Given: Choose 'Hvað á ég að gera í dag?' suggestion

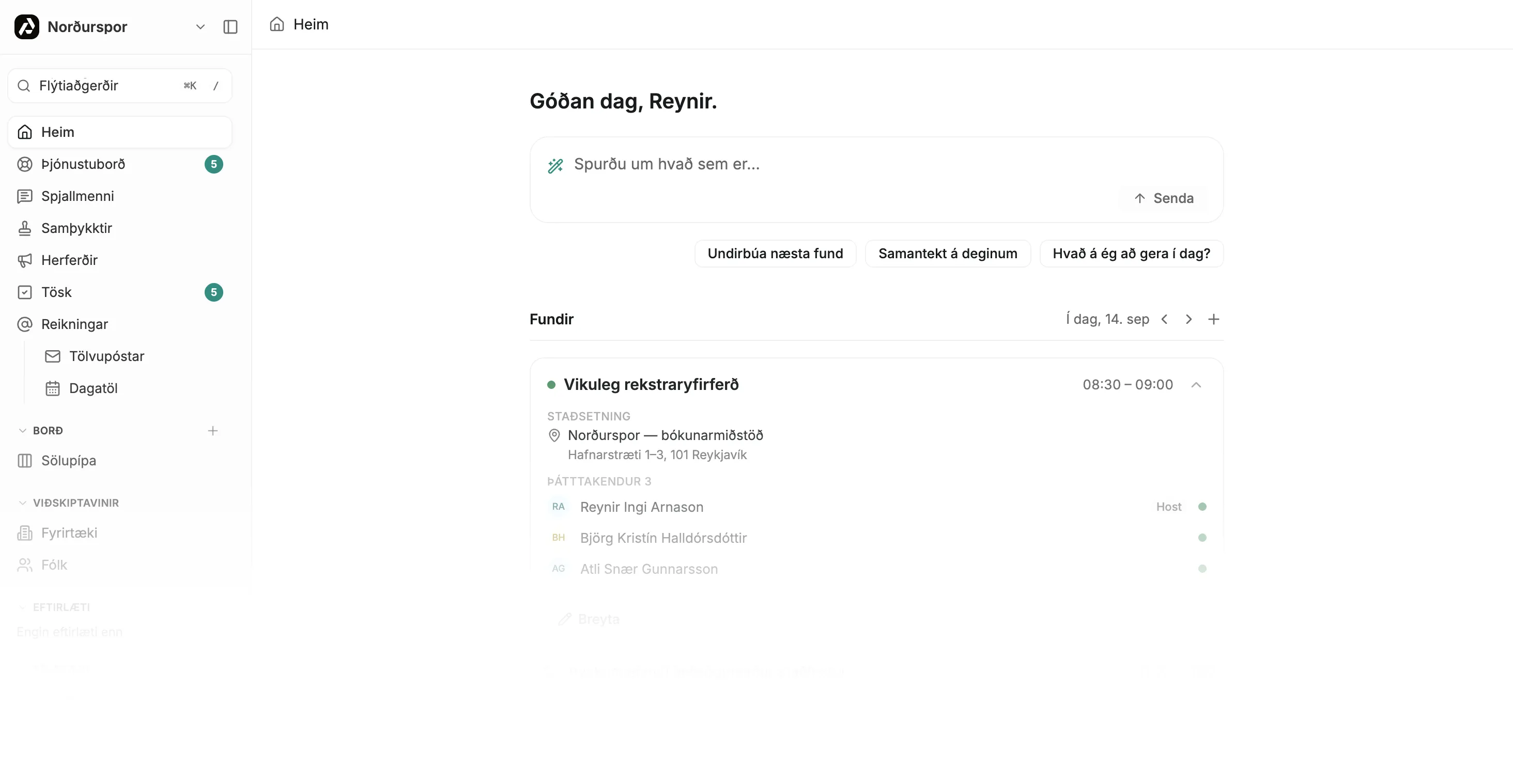Looking at the screenshot, I should pos(1131,254).
